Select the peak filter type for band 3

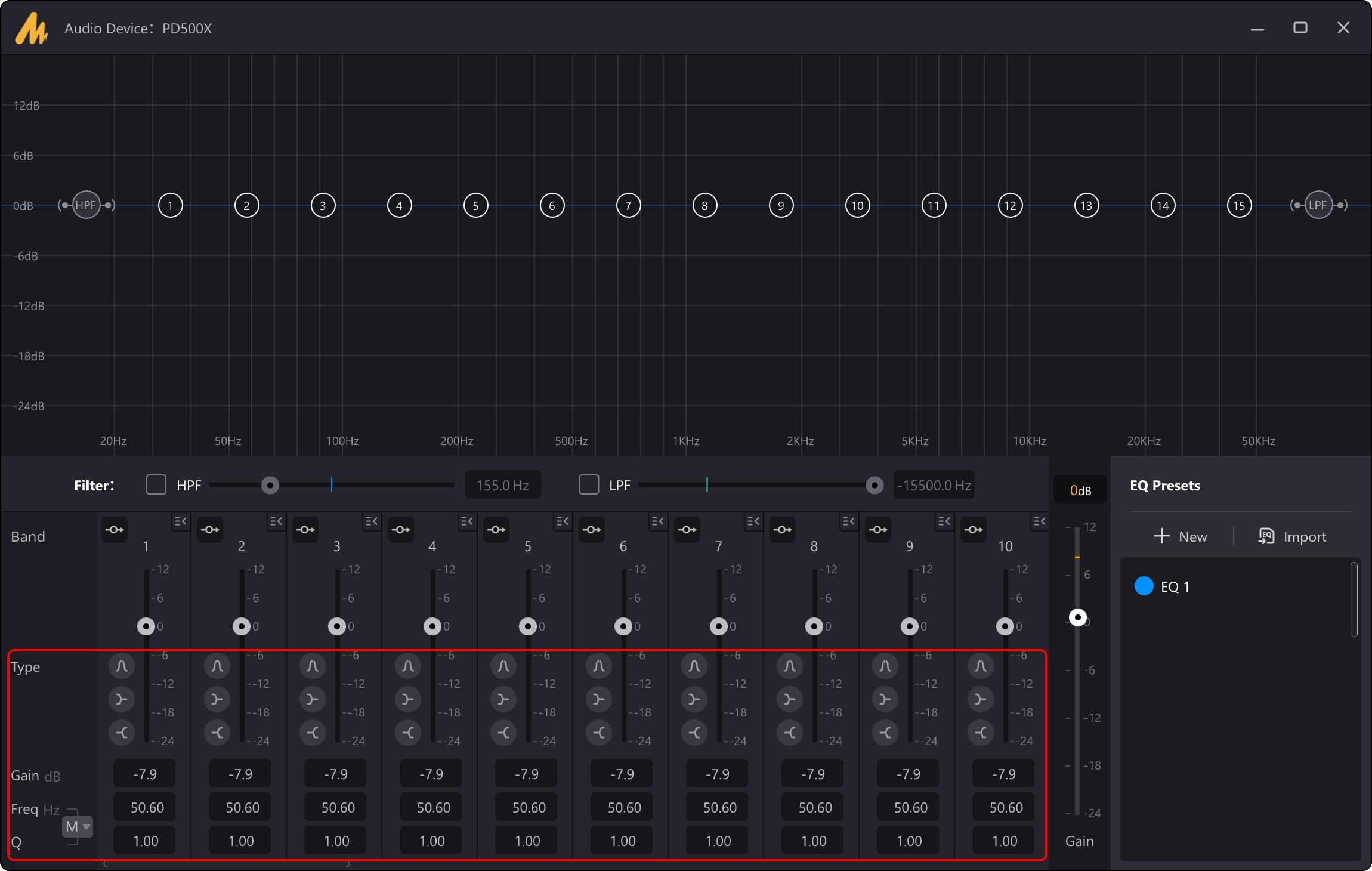(x=313, y=666)
